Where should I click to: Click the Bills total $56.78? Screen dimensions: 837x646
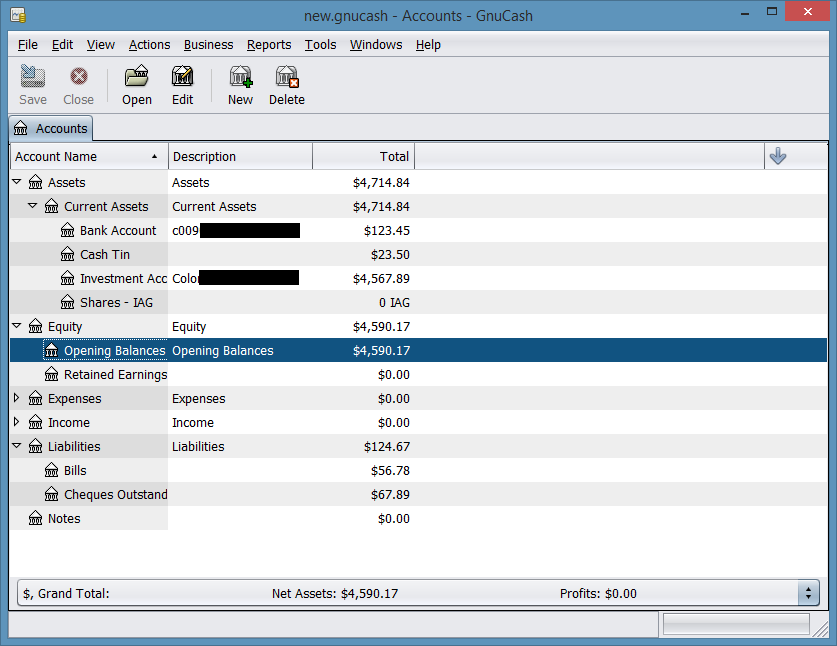tap(390, 471)
